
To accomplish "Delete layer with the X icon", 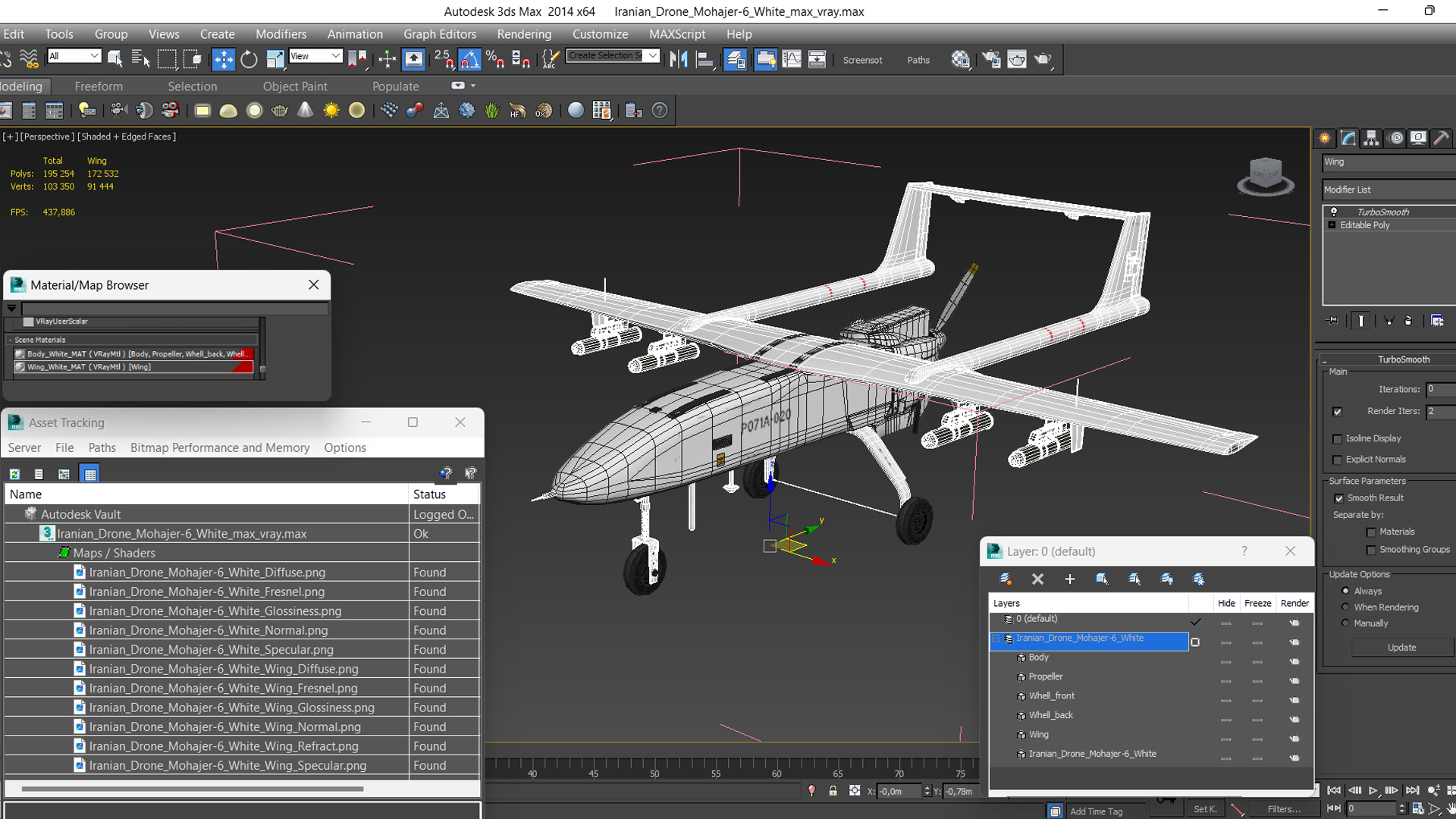I will [1037, 579].
